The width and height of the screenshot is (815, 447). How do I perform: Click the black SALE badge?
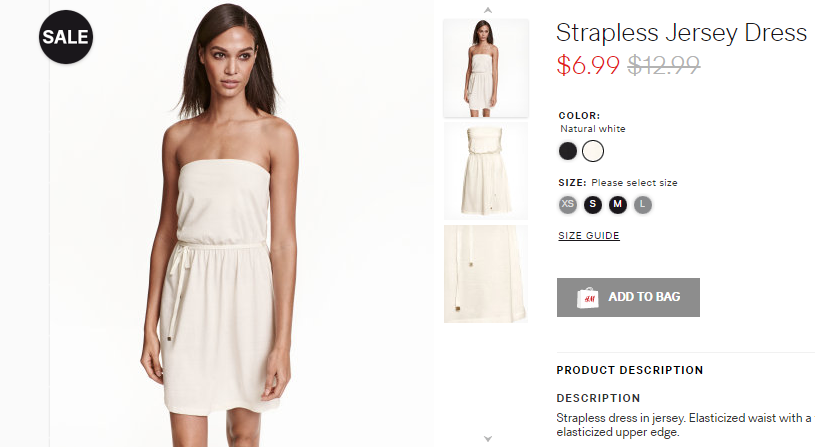point(66,37)
